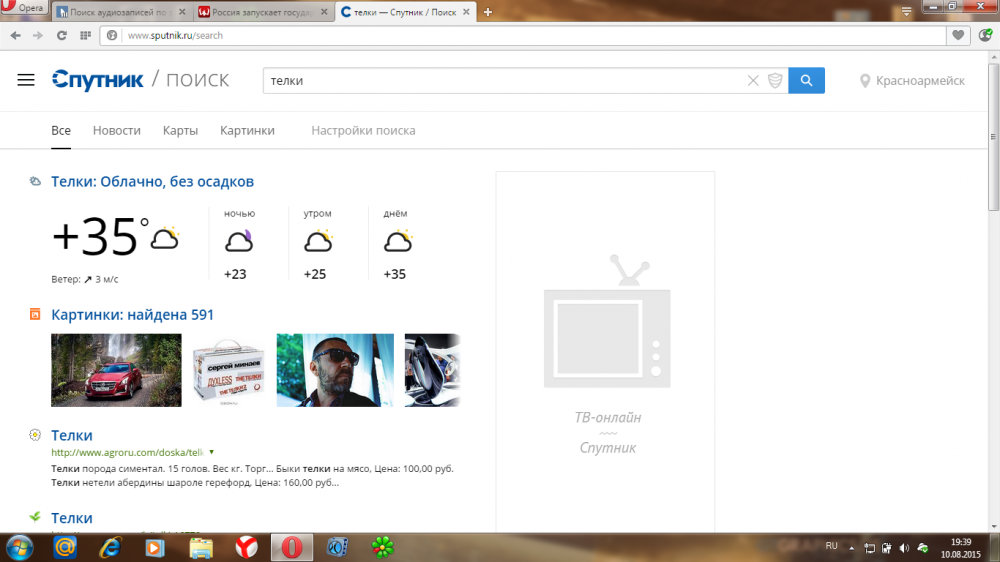The image size is (1000, 562).
Task: Open Yandex browser from the taskbar
Action: (246, 547)
